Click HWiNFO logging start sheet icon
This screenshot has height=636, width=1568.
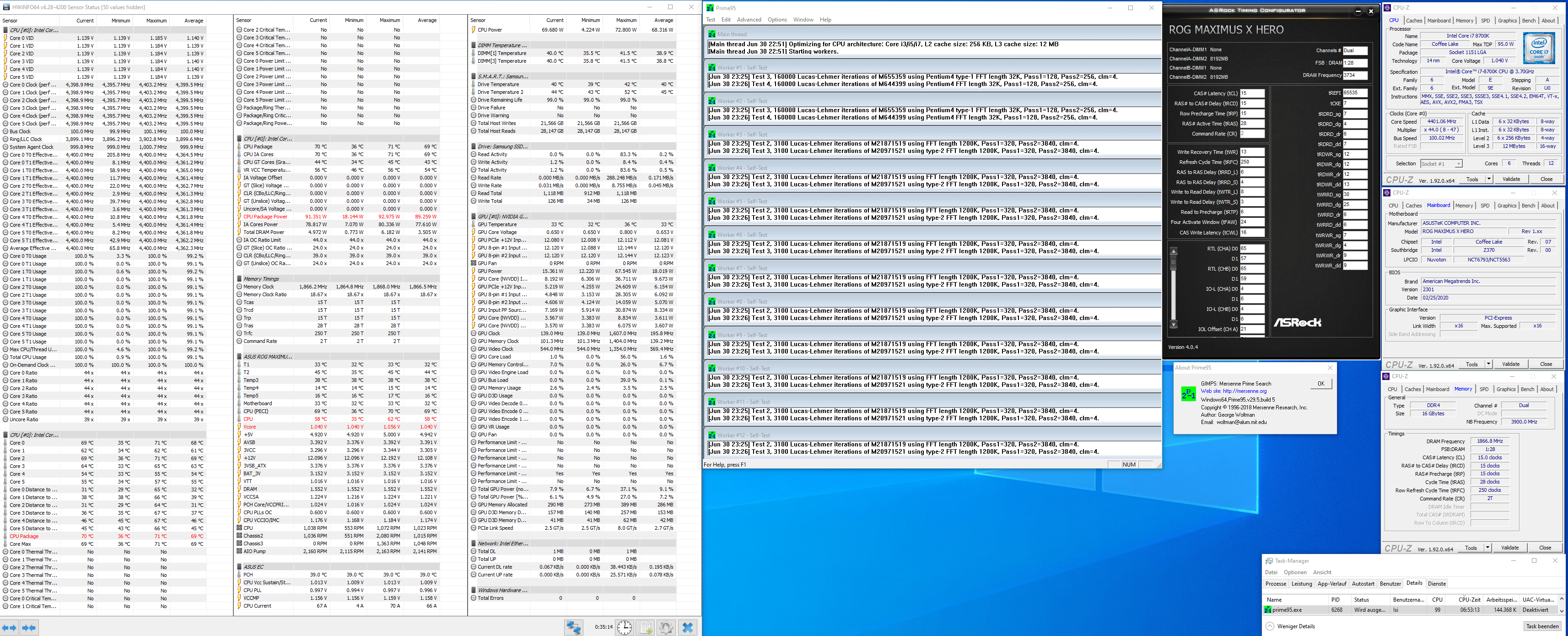[x=646, y=627]
